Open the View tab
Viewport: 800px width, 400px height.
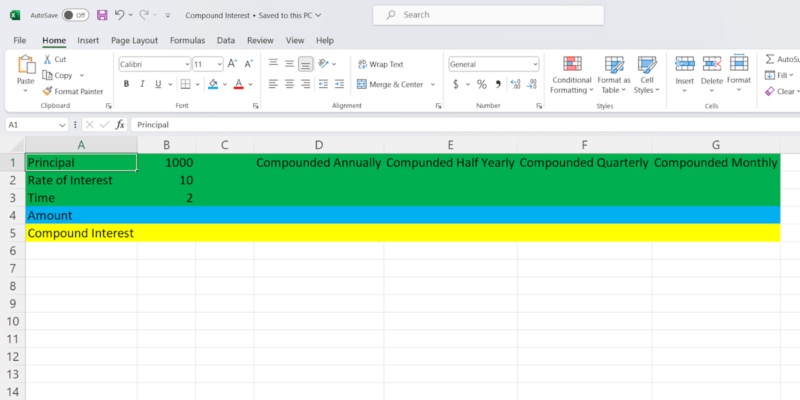(295, 40)
